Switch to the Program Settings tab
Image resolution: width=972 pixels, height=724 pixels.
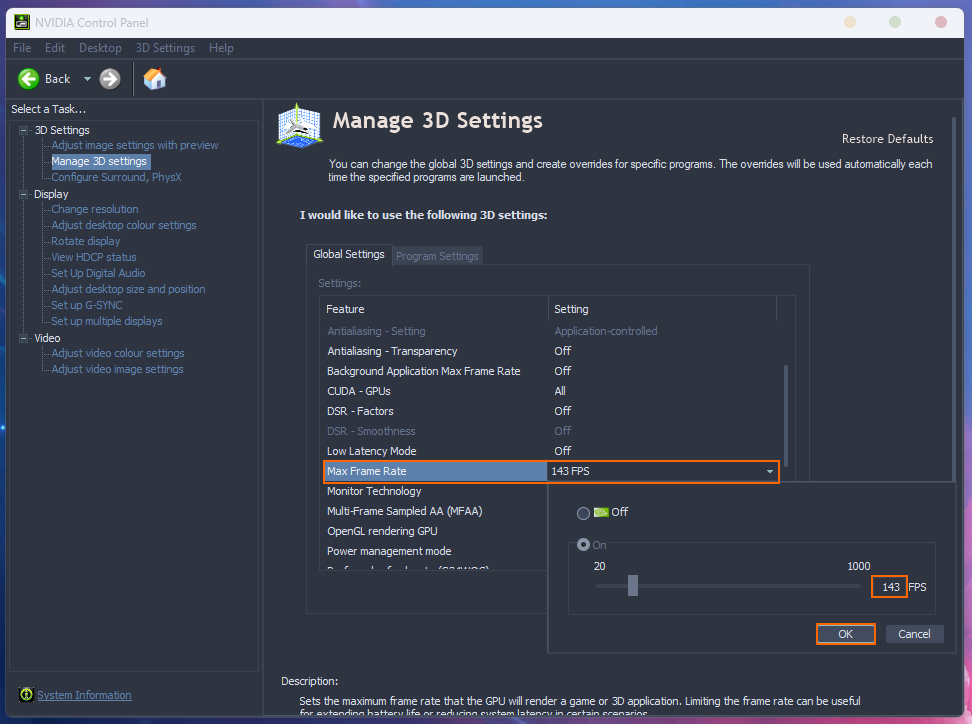pyautogui.click(x=437, y=256)
